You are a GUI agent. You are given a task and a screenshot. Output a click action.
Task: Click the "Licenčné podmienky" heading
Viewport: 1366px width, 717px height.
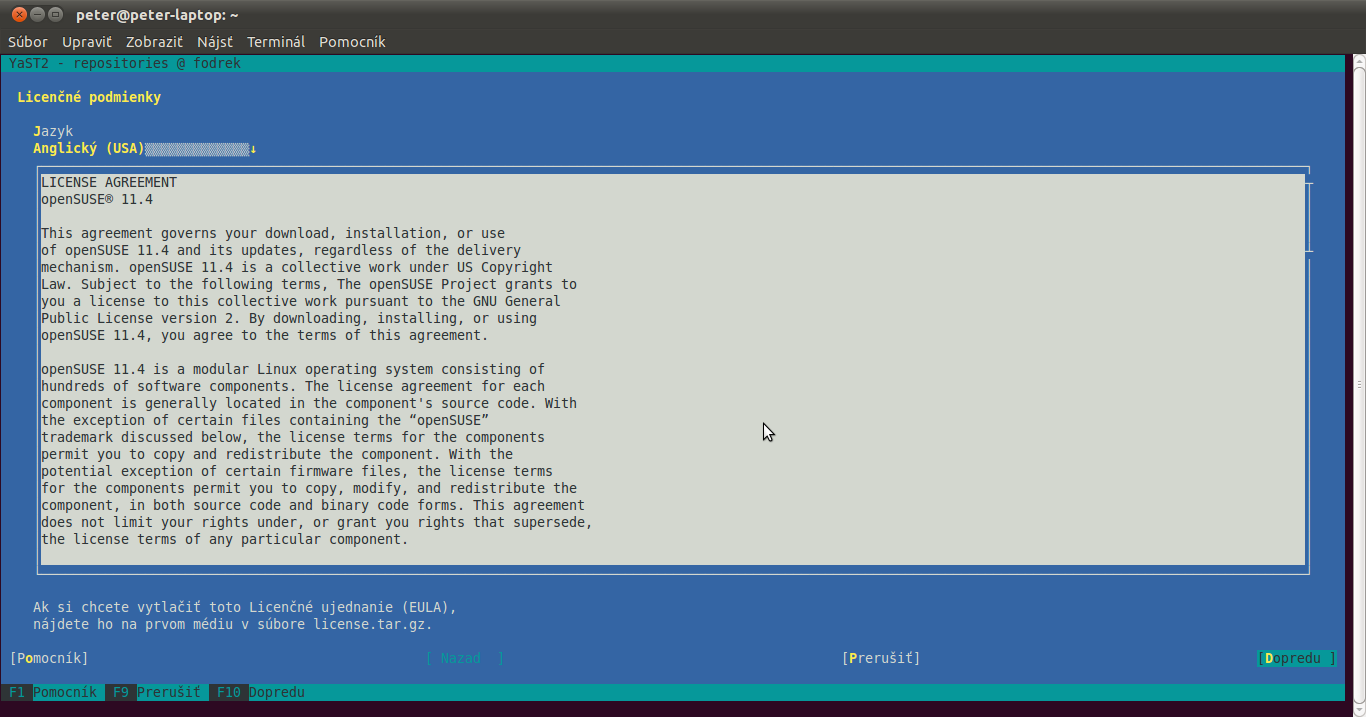(89, 97)
